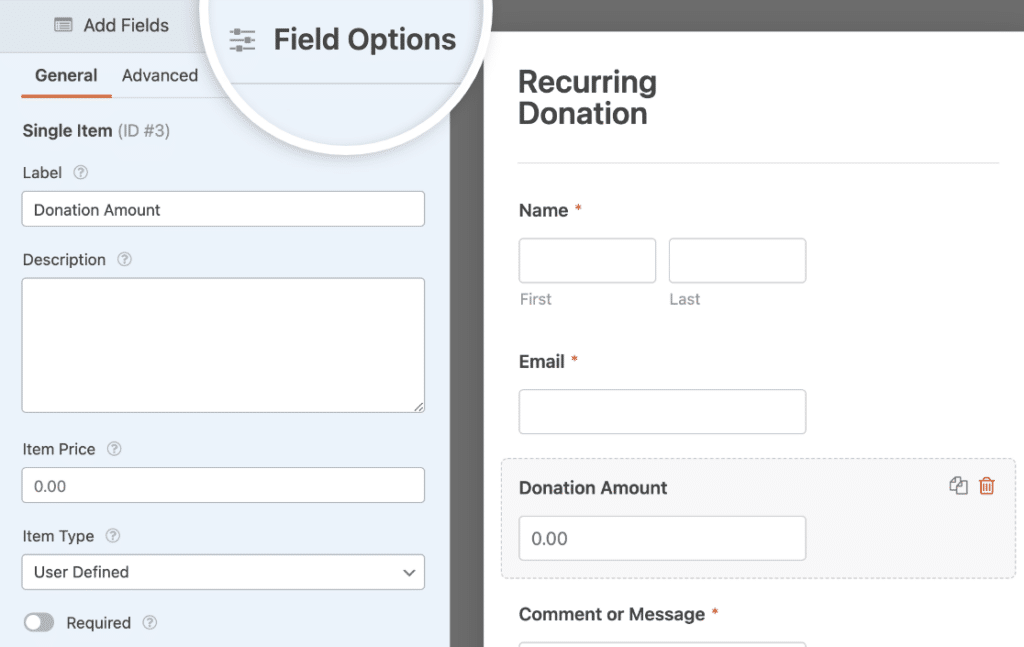Open the Add Fields panel icon
The height and width of the screenshot is (647, 1024).
[61, 25]
